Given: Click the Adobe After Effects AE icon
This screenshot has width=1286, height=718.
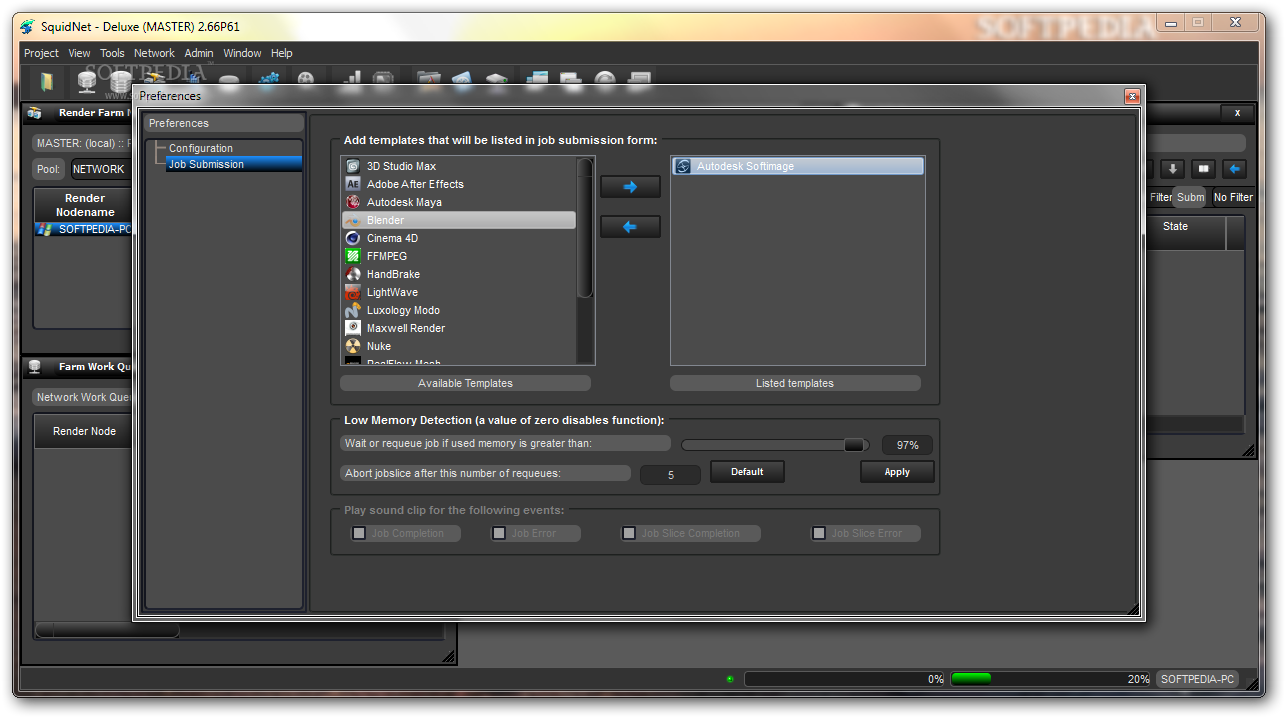Looking at the screenshot, I should coord(352,184).
